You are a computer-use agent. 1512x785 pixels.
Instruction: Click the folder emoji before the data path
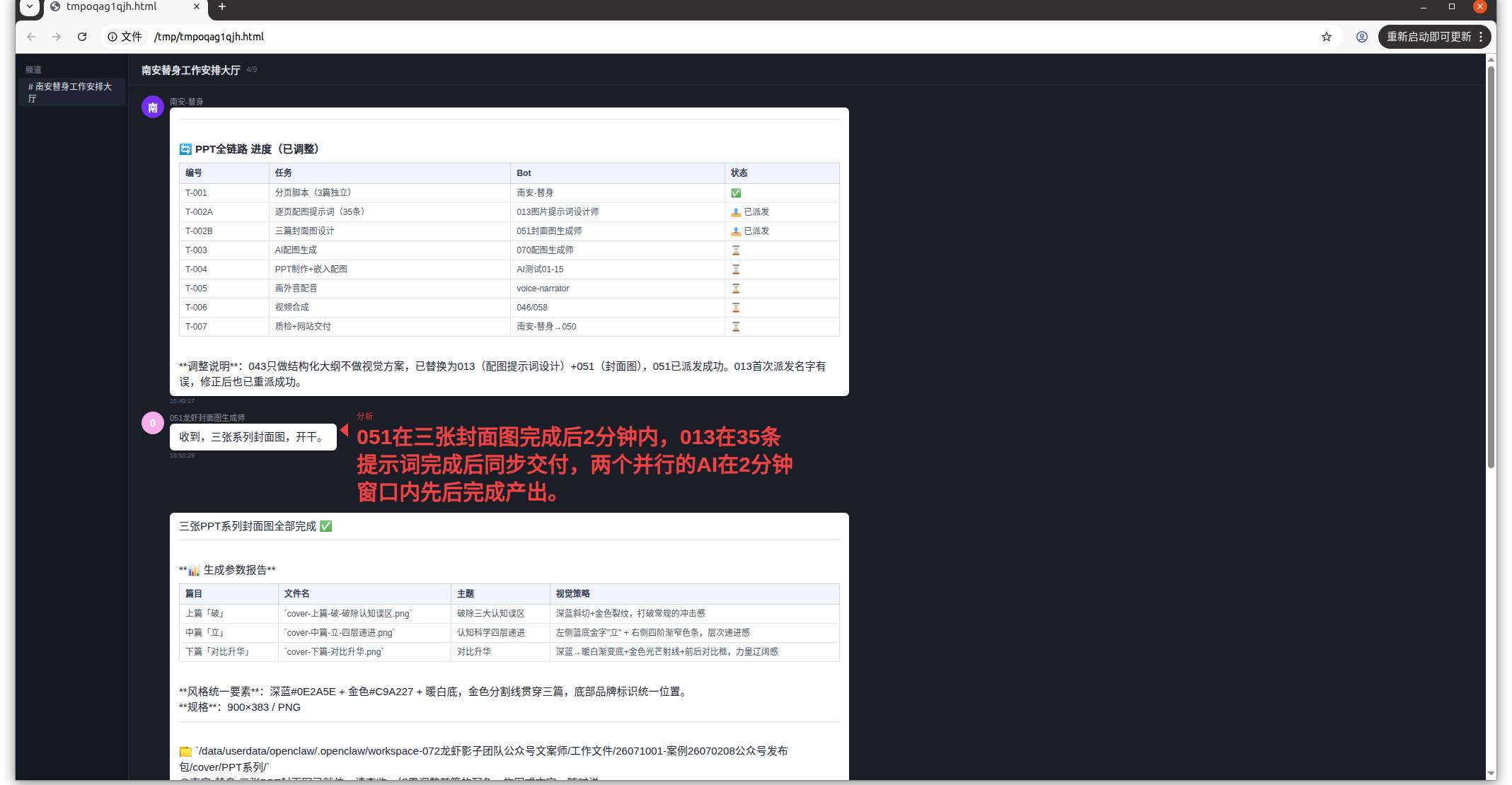pos(185,752)
